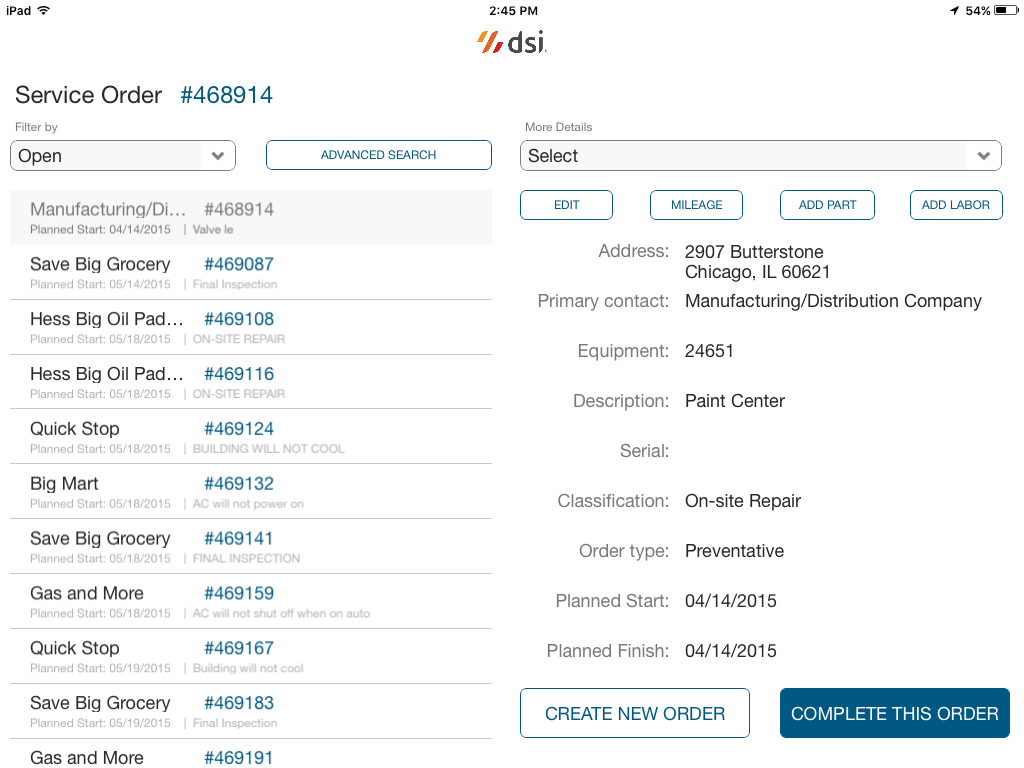This screenshot has width=1024, height=768.
Task: Tap 'BUILDING WILL NOT COOL' description
Action: coord(268,449)
